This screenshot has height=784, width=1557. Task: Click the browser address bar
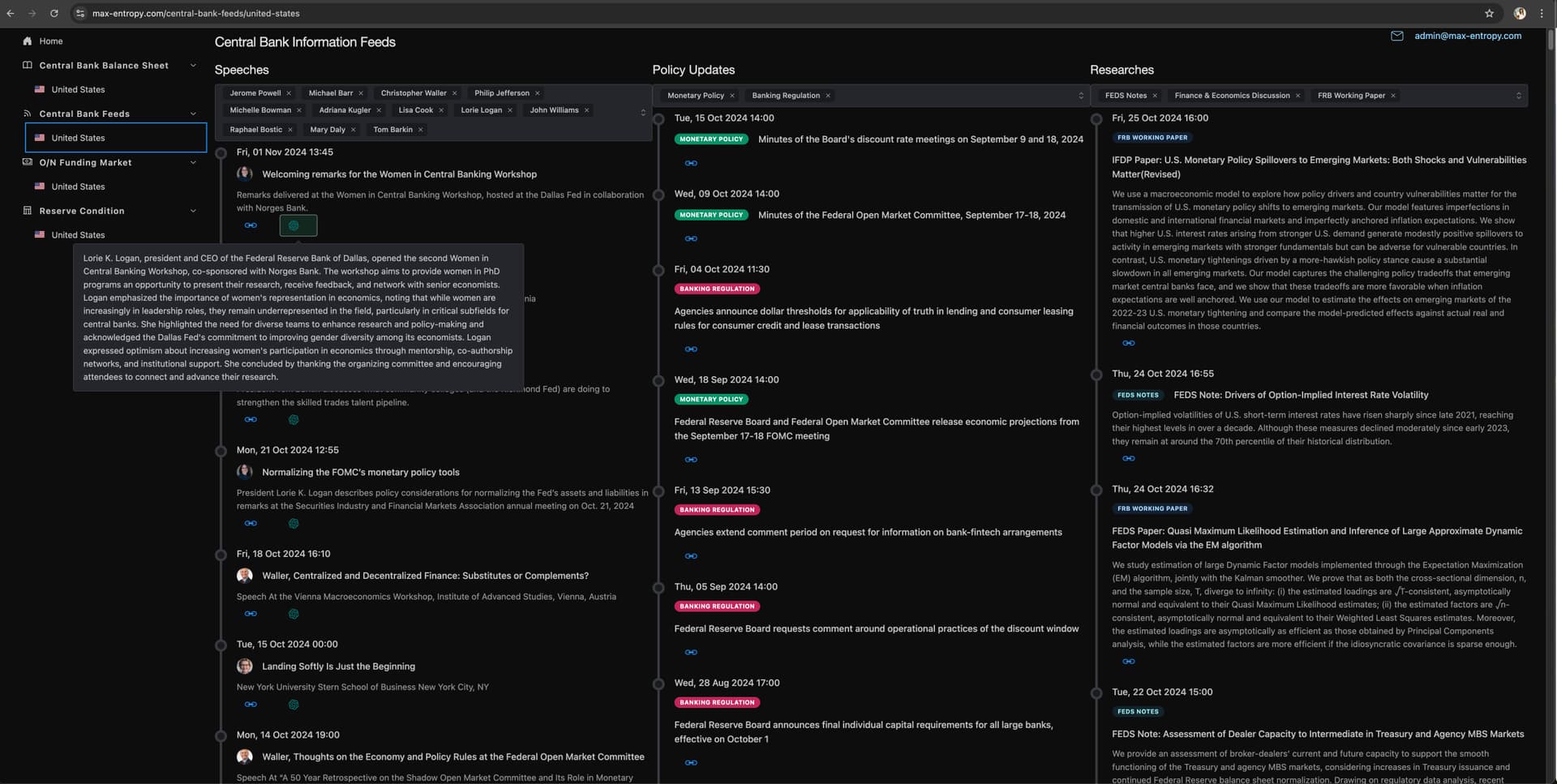(x=195, y=13)
